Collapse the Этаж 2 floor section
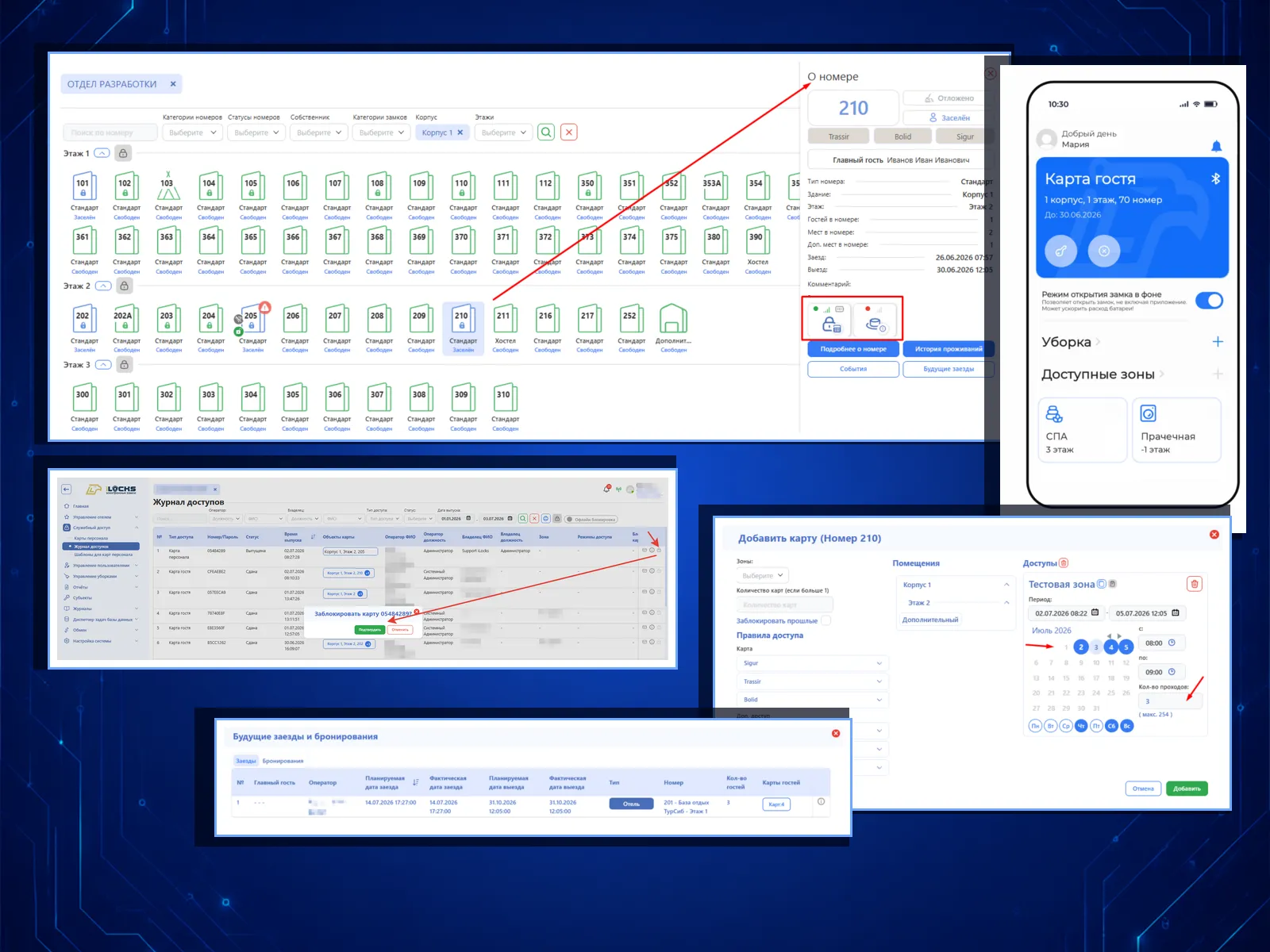This screenshot has width=1270, height=952. pyautogui.click(x=103, y=286)
